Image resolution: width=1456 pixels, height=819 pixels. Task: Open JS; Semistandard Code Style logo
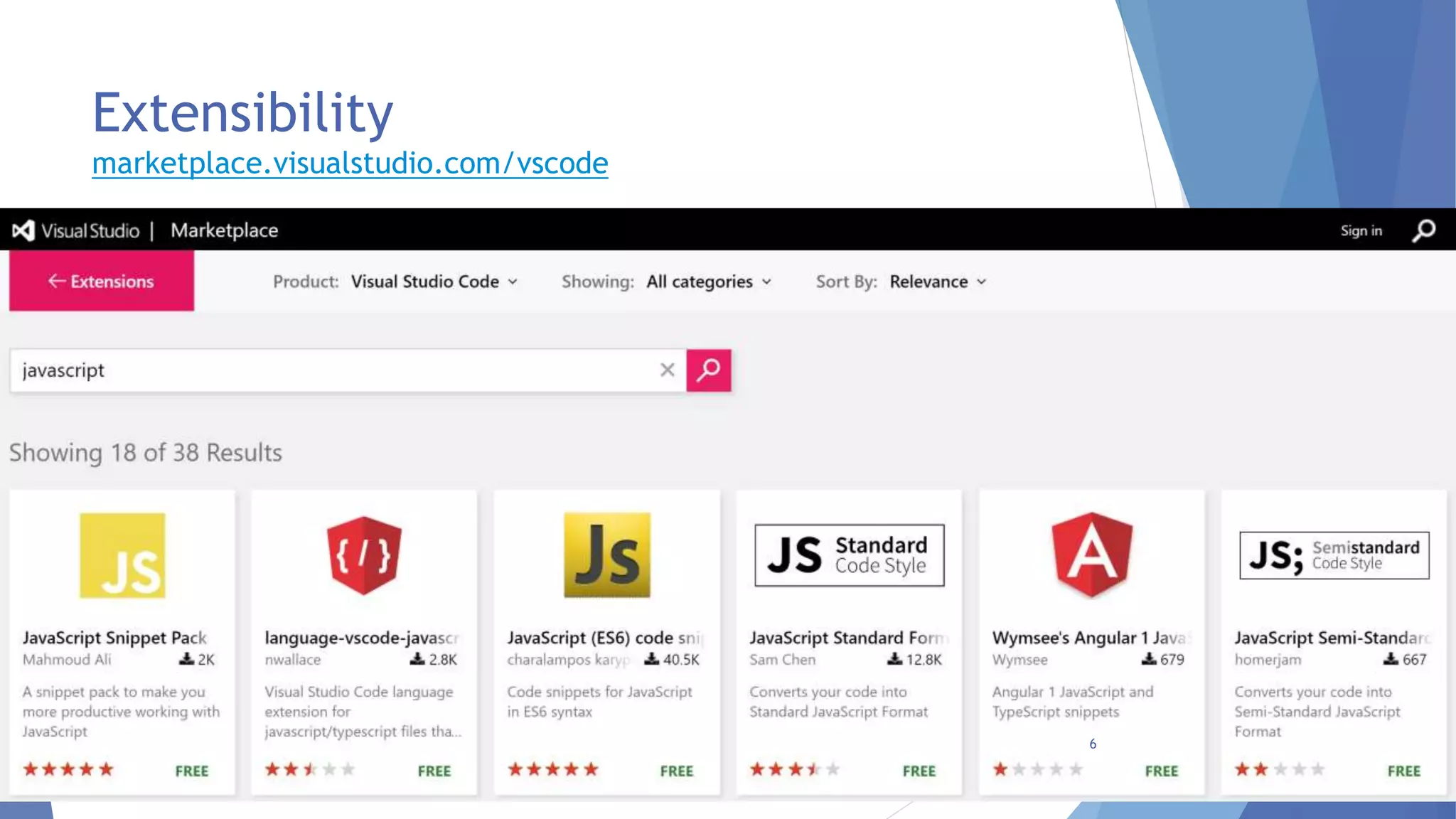pos(1334,555)
